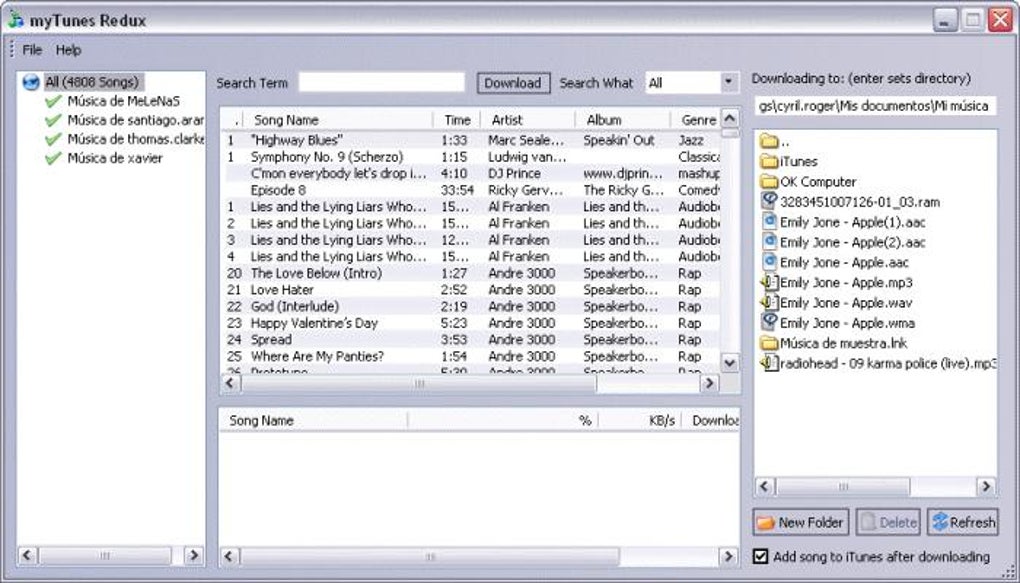
Task: Sort the song list by Time column
Action: (x=457, y=120)
